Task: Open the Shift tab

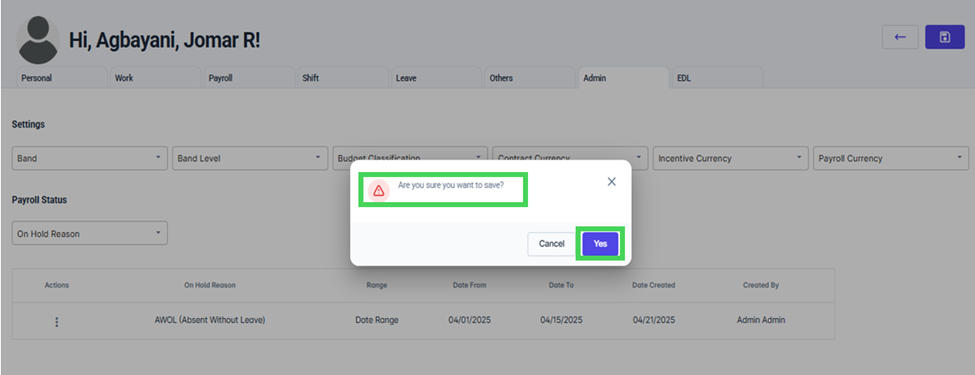Action: click(x=343, y=78)
